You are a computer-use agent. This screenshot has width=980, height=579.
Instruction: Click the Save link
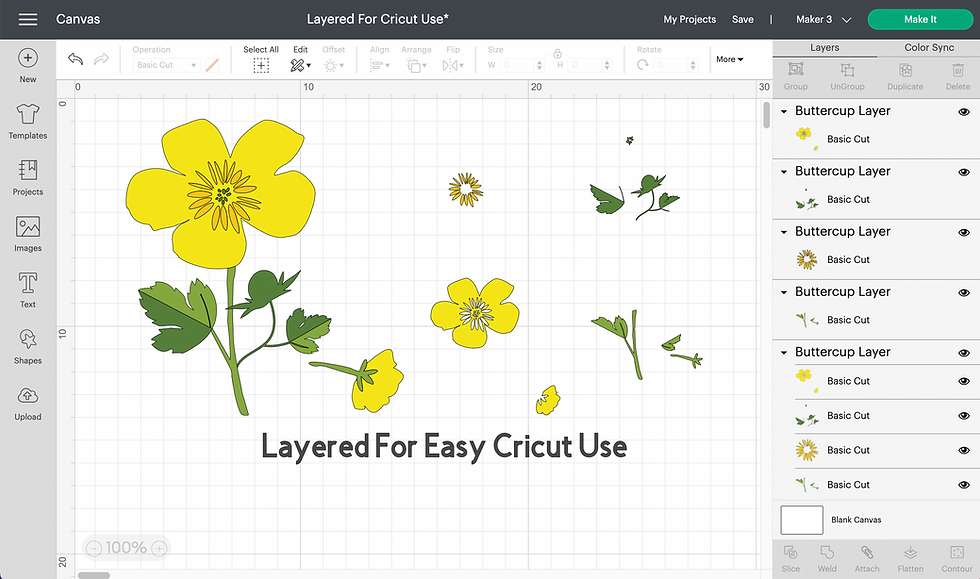[742, 19]
